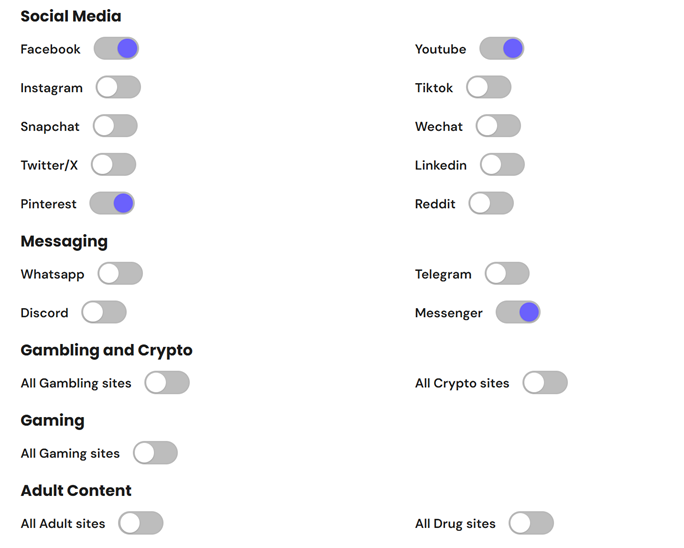Toggle the Telegram switch on
This screenshot has width=684, height=548.
(x=507, y=274)
